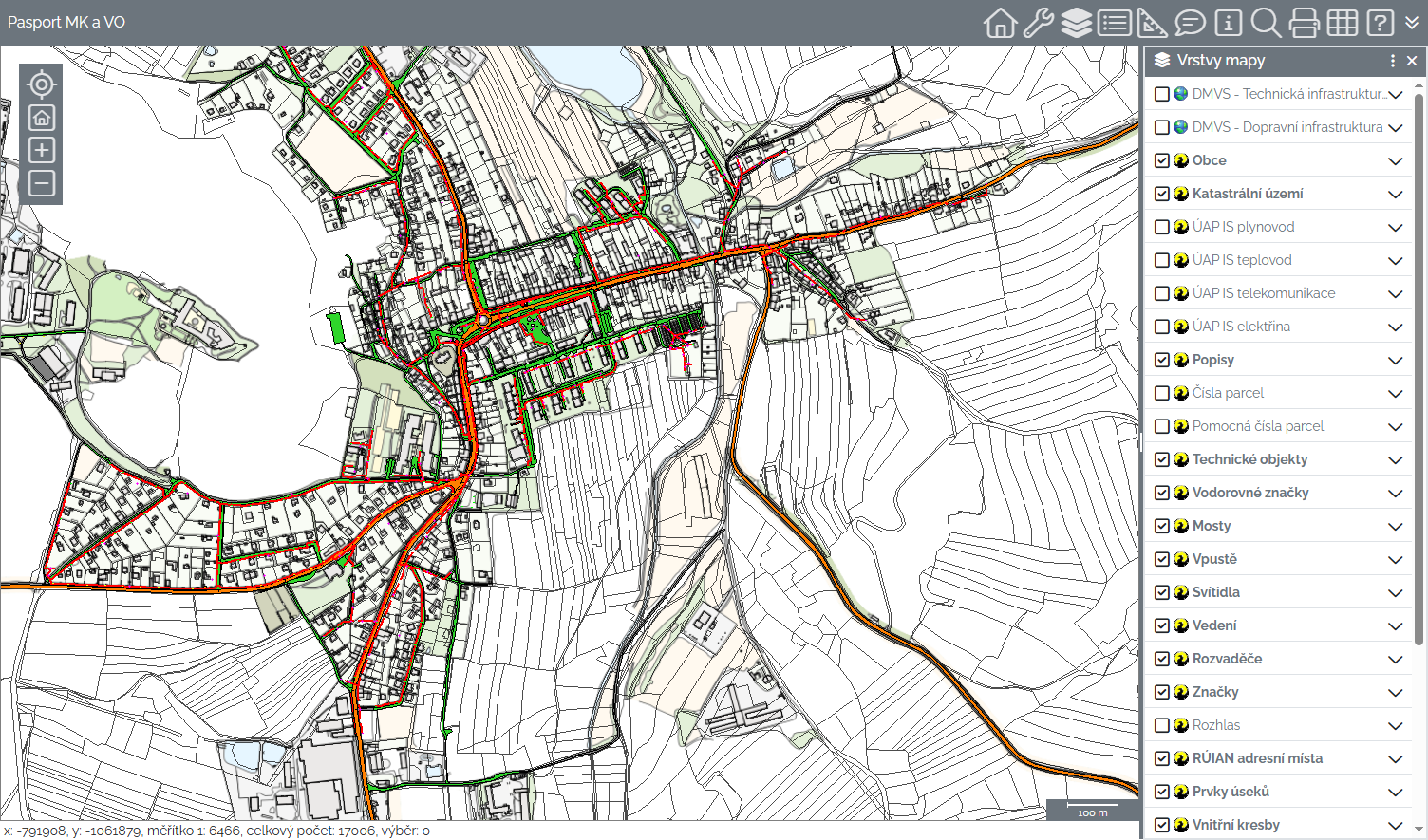Screen dimensions: 1428x840
Task: Click the wrench tools icon
Action: click(1038, 23)
